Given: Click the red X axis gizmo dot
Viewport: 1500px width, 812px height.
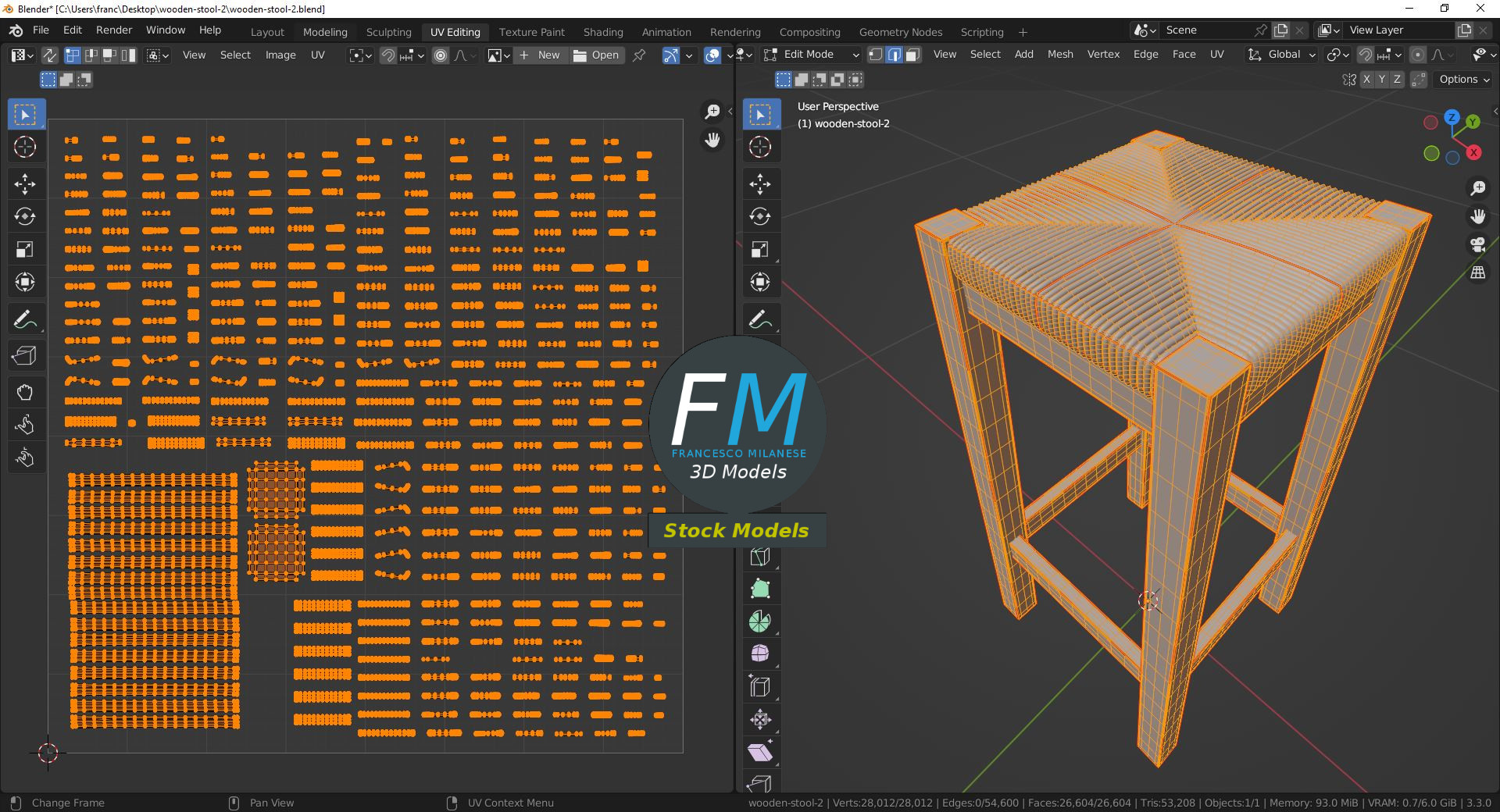Looking at the screenshot, I should tap(1474, 153).
